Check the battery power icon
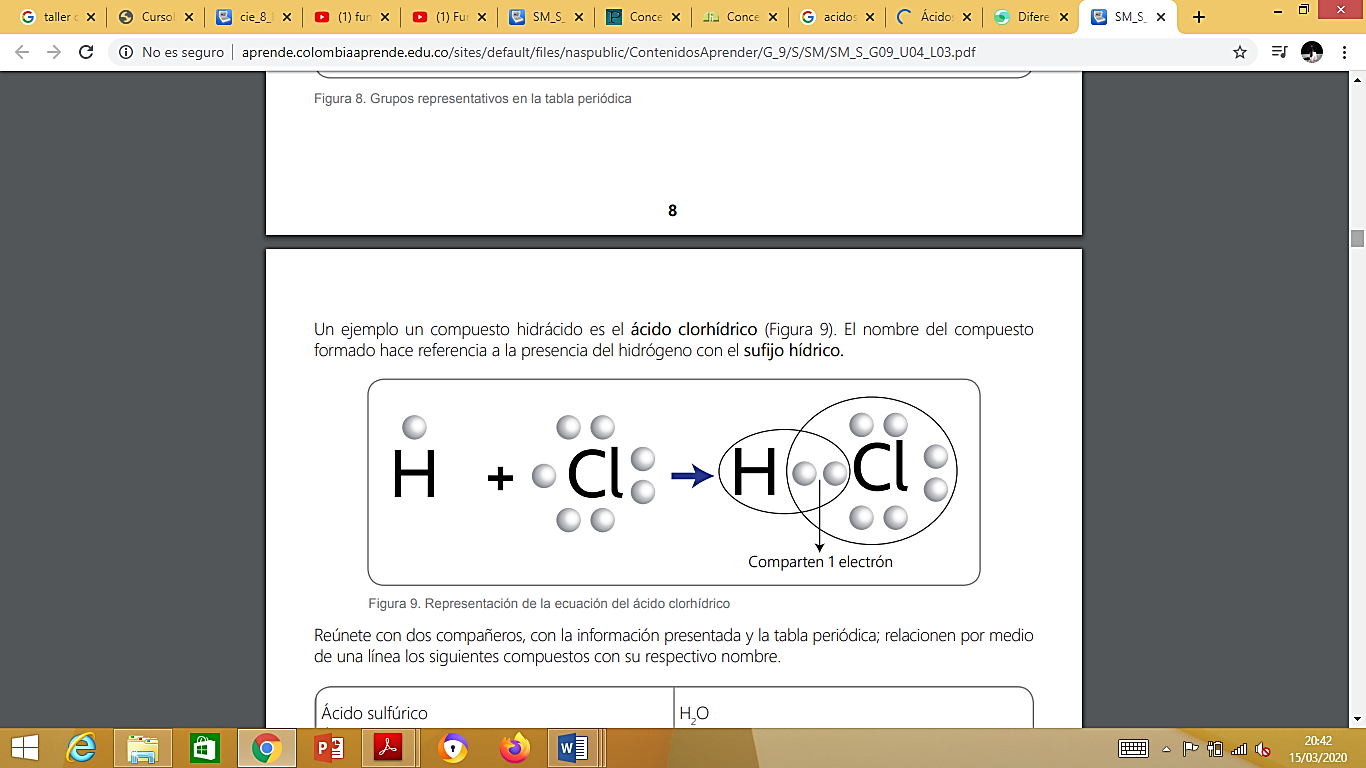The height and width of the screenshot is (768, 1366). [x=1215, y=748]
